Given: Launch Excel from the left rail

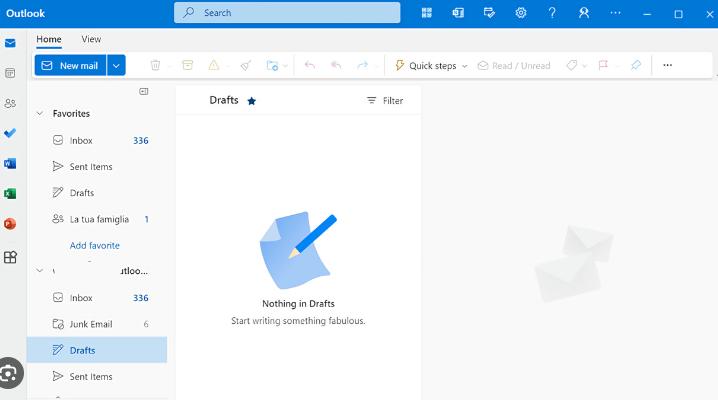Looking at the screenshot, I should (x=10, y=194).
